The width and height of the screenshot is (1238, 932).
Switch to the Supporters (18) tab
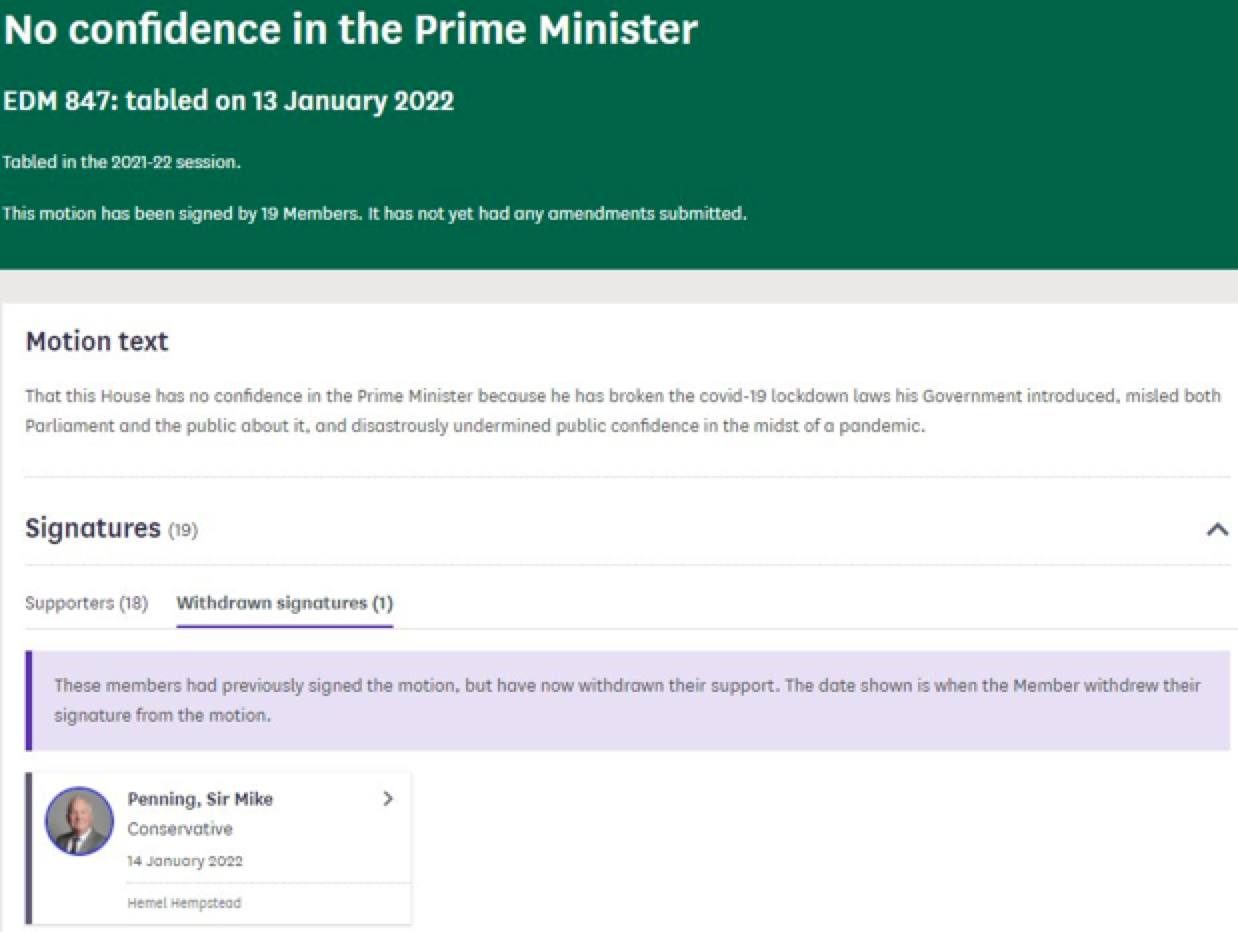click(x=86, y=603)
